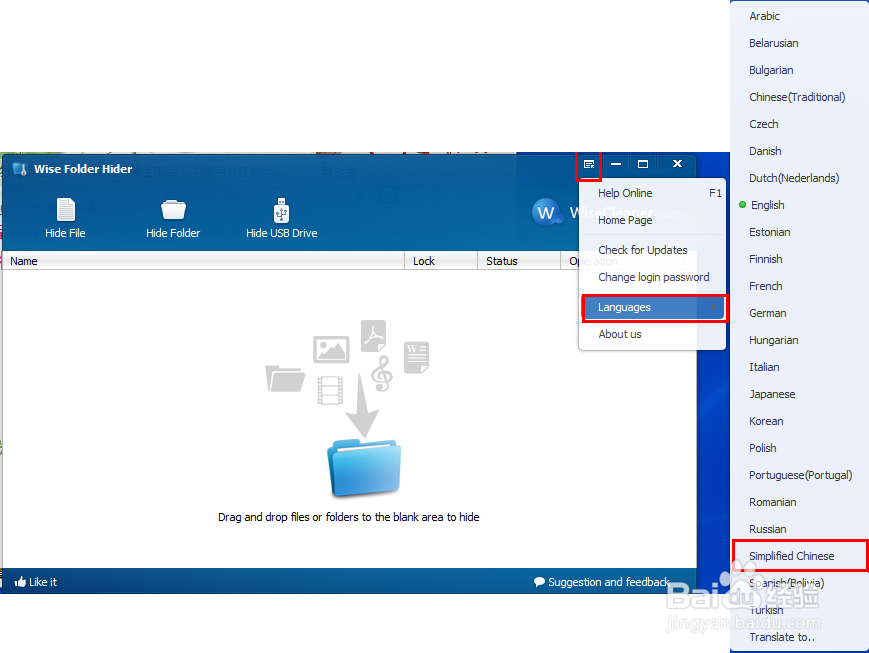
Task: Click the Hide File icon
Action: pyautogui.click(x=65, y=210)
